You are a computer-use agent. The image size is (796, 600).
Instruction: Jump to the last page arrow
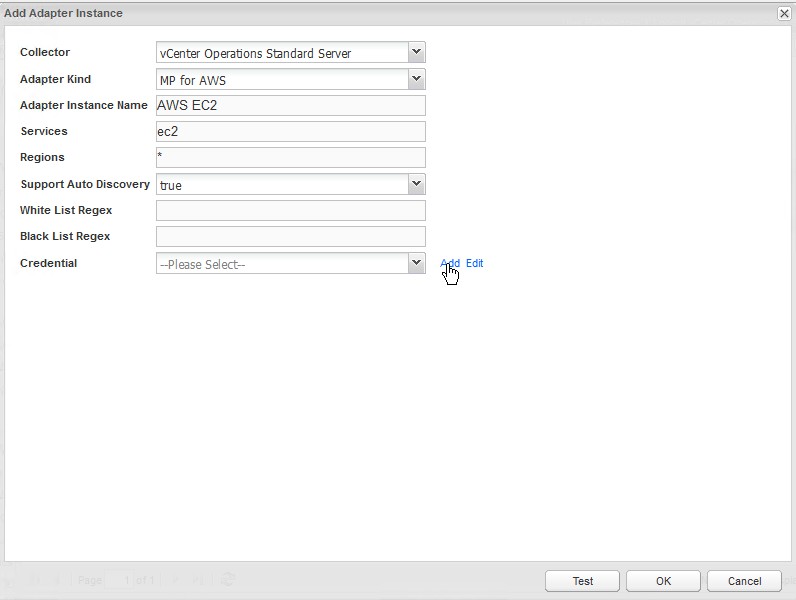coord(198,580)
